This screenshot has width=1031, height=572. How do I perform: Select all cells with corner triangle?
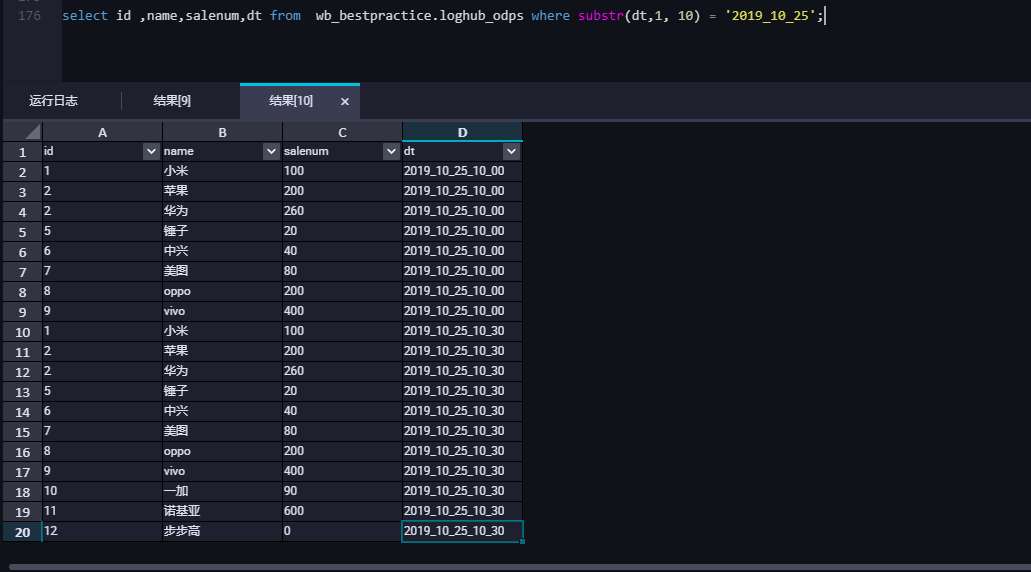[22, 131]
